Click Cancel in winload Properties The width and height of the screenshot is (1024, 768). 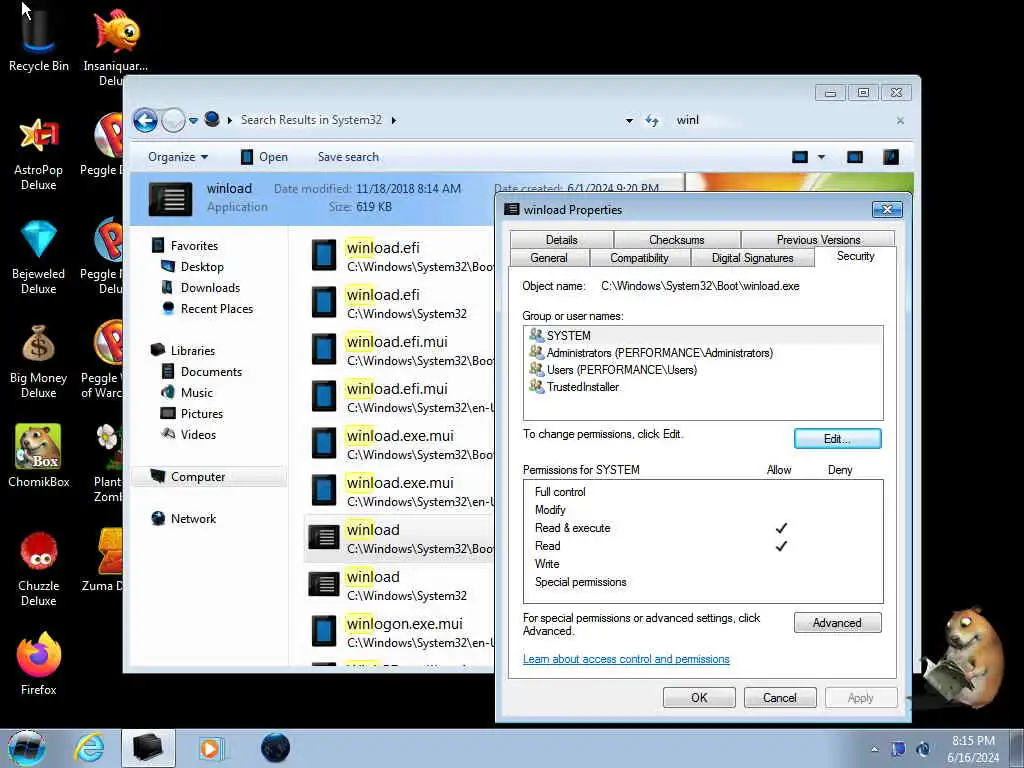coord(780,697)
